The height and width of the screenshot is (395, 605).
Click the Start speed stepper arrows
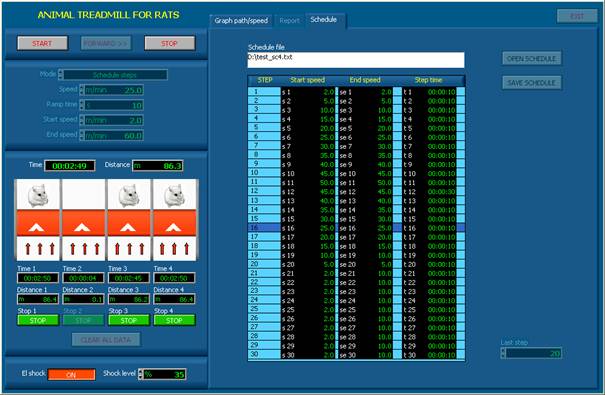81,120
